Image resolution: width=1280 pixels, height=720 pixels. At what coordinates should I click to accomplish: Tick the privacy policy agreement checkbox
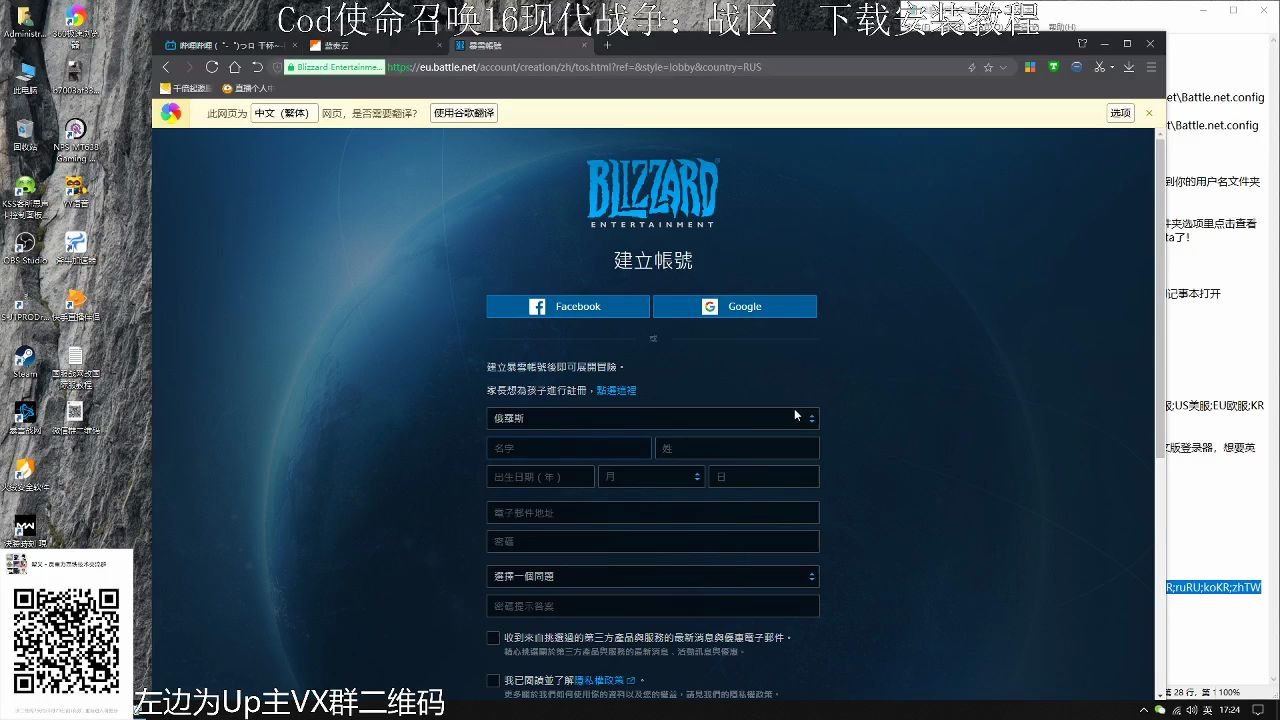(493, 681)
